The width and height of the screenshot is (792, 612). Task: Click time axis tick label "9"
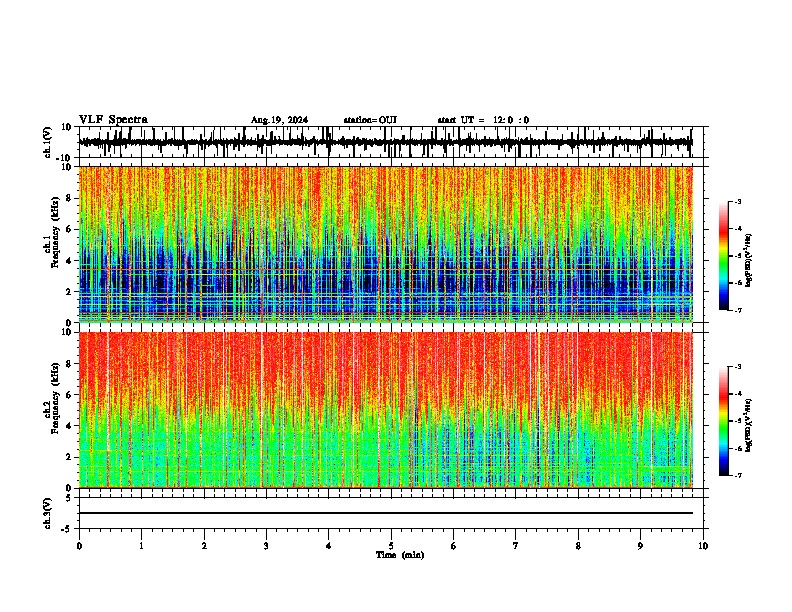[640, 546]
